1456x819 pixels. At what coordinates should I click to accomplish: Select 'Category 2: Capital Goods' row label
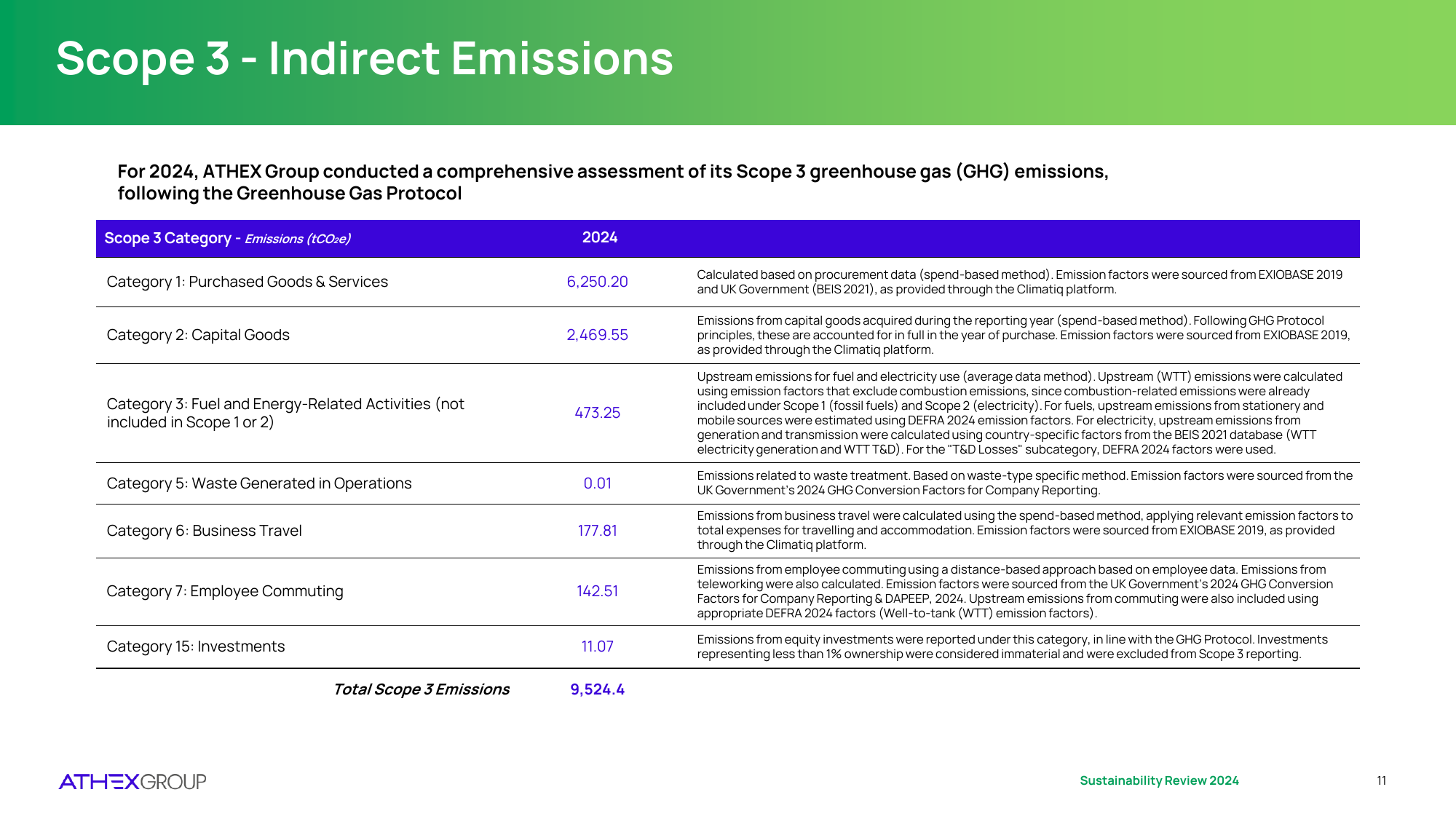198,335
